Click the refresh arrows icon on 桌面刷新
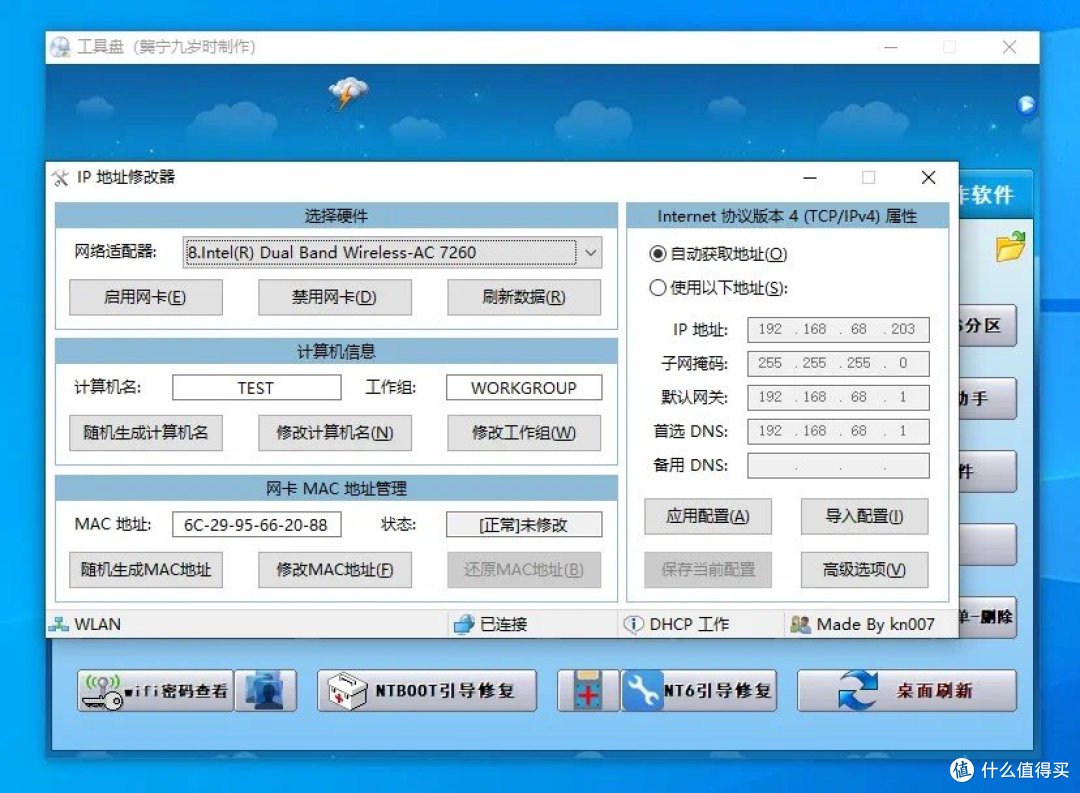The width and height of the screenshot is (1080, 793). coord(858,690)
